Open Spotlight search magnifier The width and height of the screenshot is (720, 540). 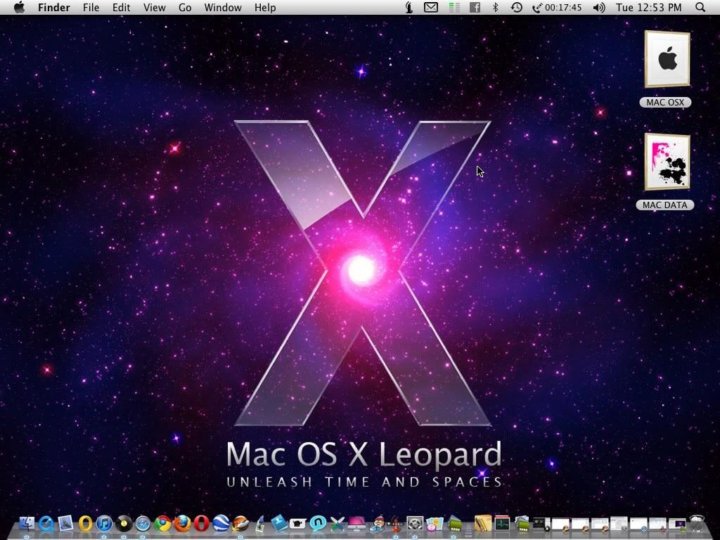(700, 7)
